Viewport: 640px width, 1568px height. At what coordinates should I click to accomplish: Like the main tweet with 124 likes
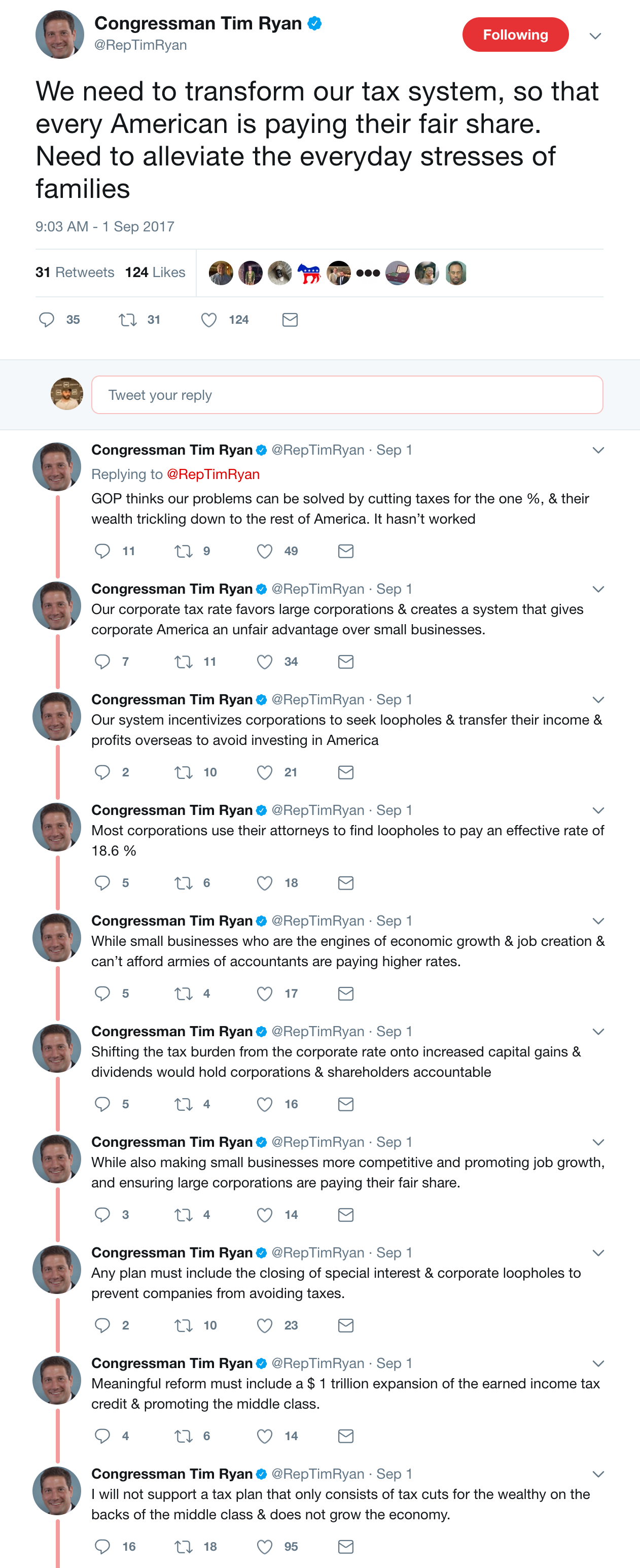click(208, 320)
